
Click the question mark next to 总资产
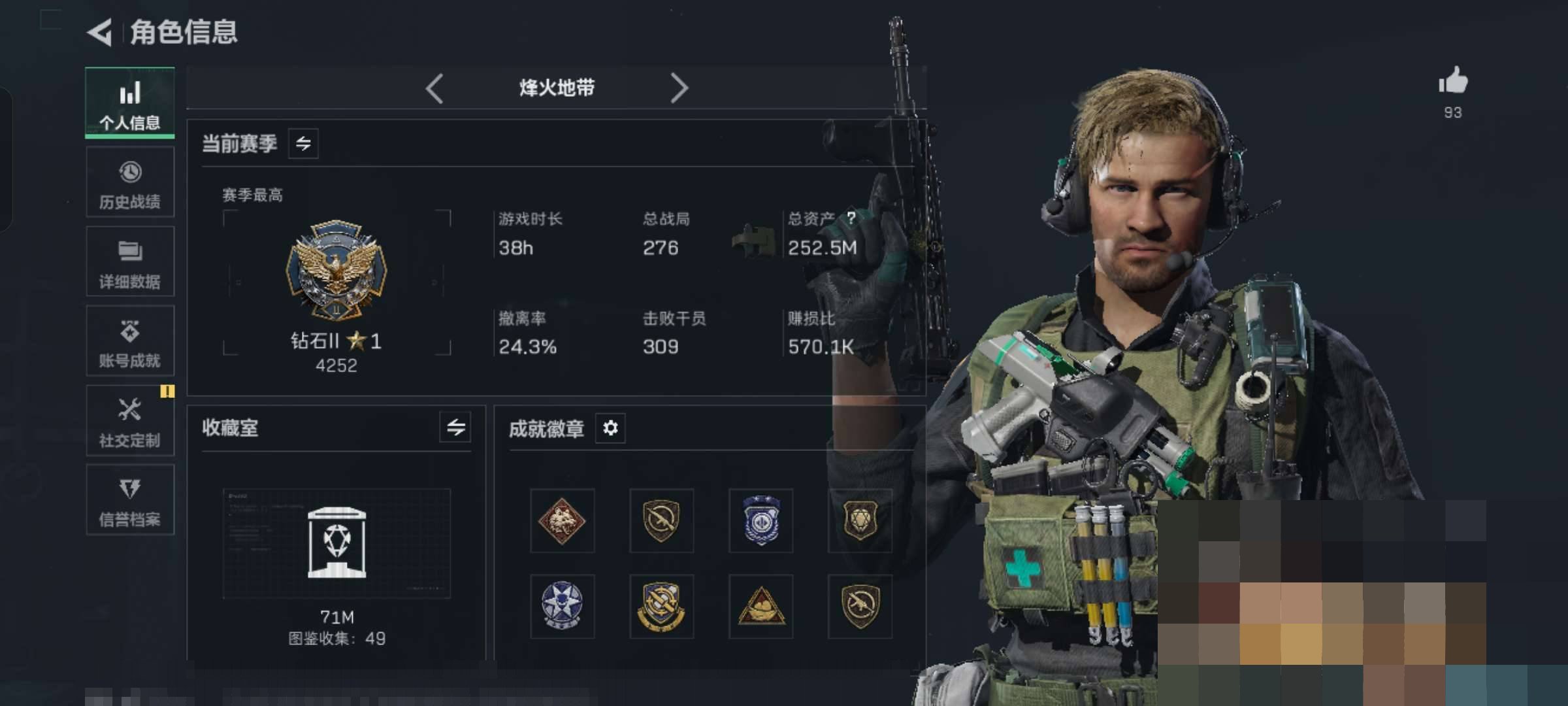[x=851, y=218]
